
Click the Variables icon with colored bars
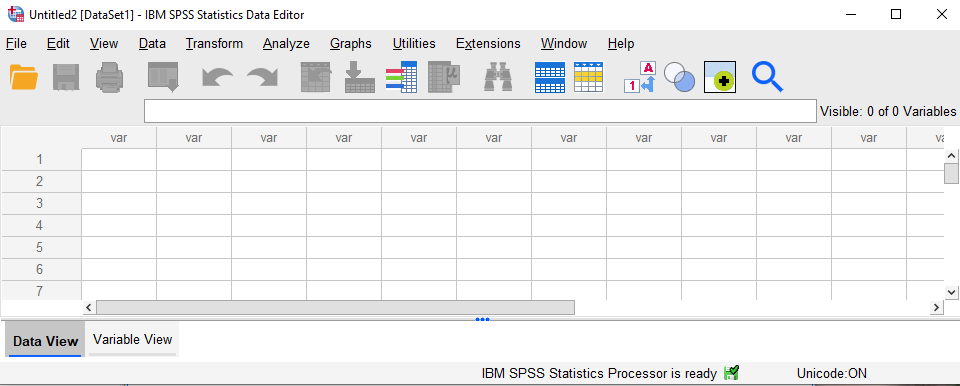click(401, 77)
